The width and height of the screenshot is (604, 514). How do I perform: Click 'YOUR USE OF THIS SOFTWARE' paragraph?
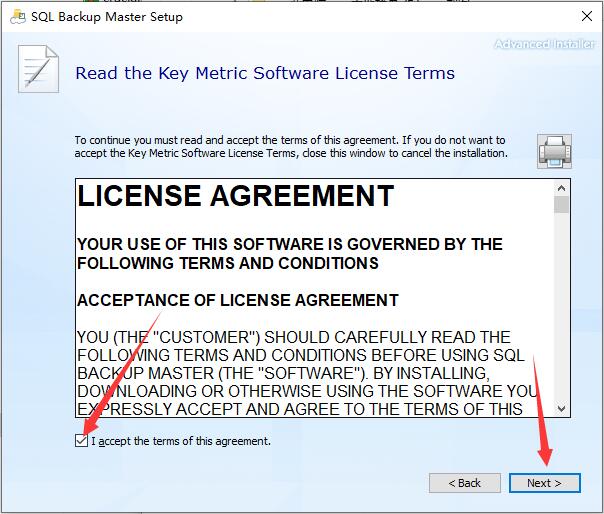click(290, 254)
